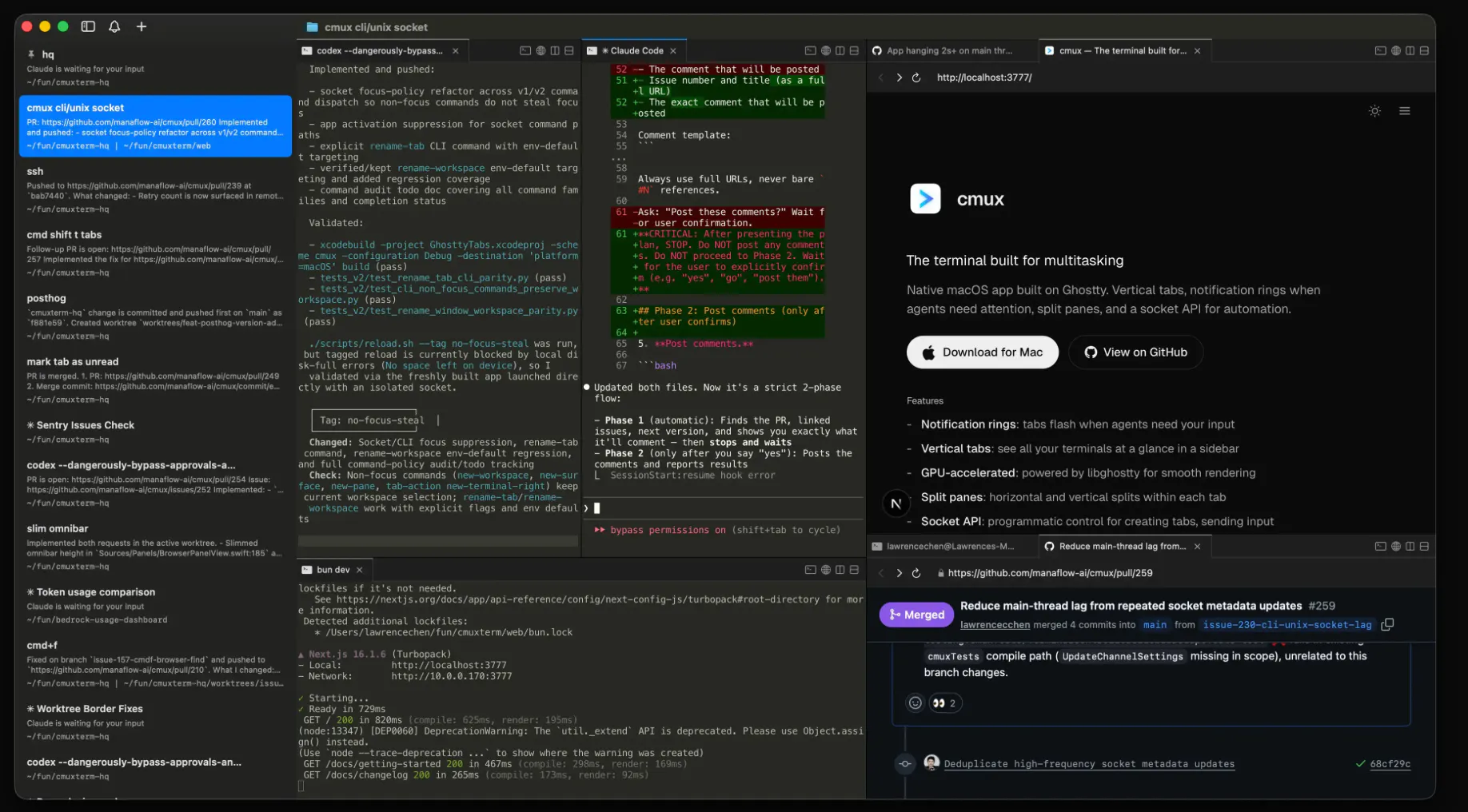Close the codex --dangerously-bypass tab
This screenshot has height=812, width=1468.
pos(456,50)
